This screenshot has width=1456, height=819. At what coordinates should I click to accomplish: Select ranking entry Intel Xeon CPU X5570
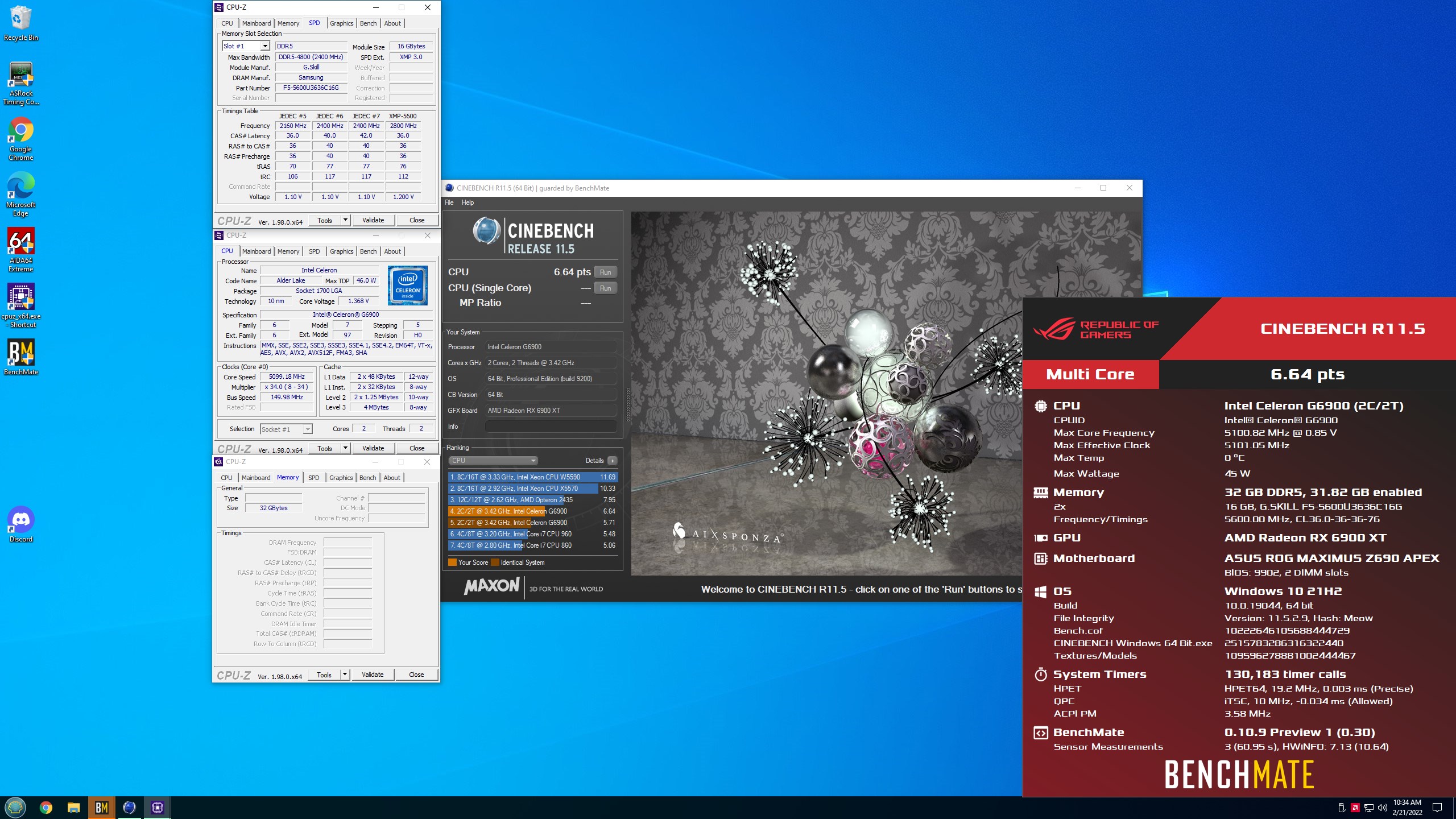(533, 489)
